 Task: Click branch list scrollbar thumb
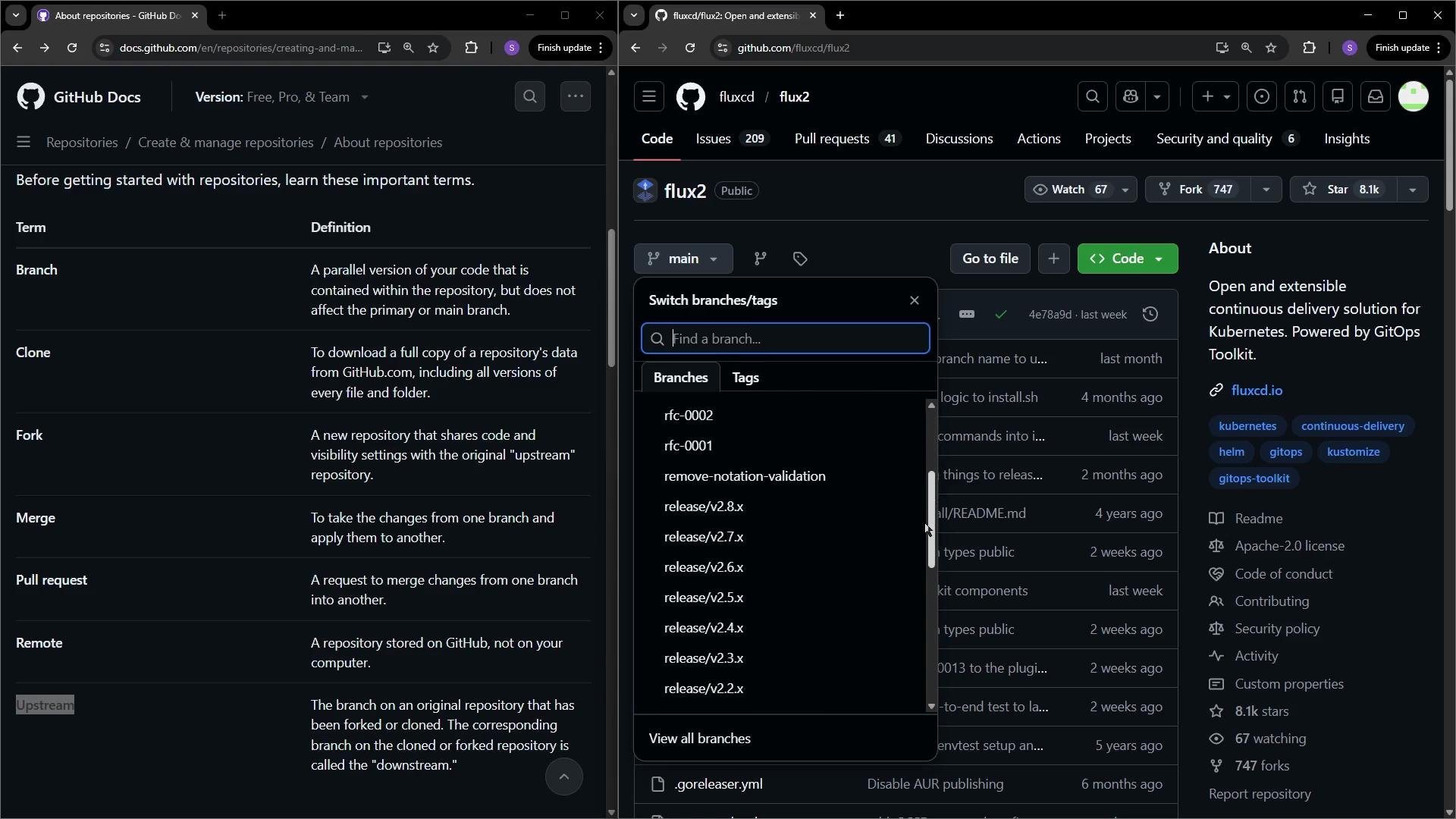point(931,519)
